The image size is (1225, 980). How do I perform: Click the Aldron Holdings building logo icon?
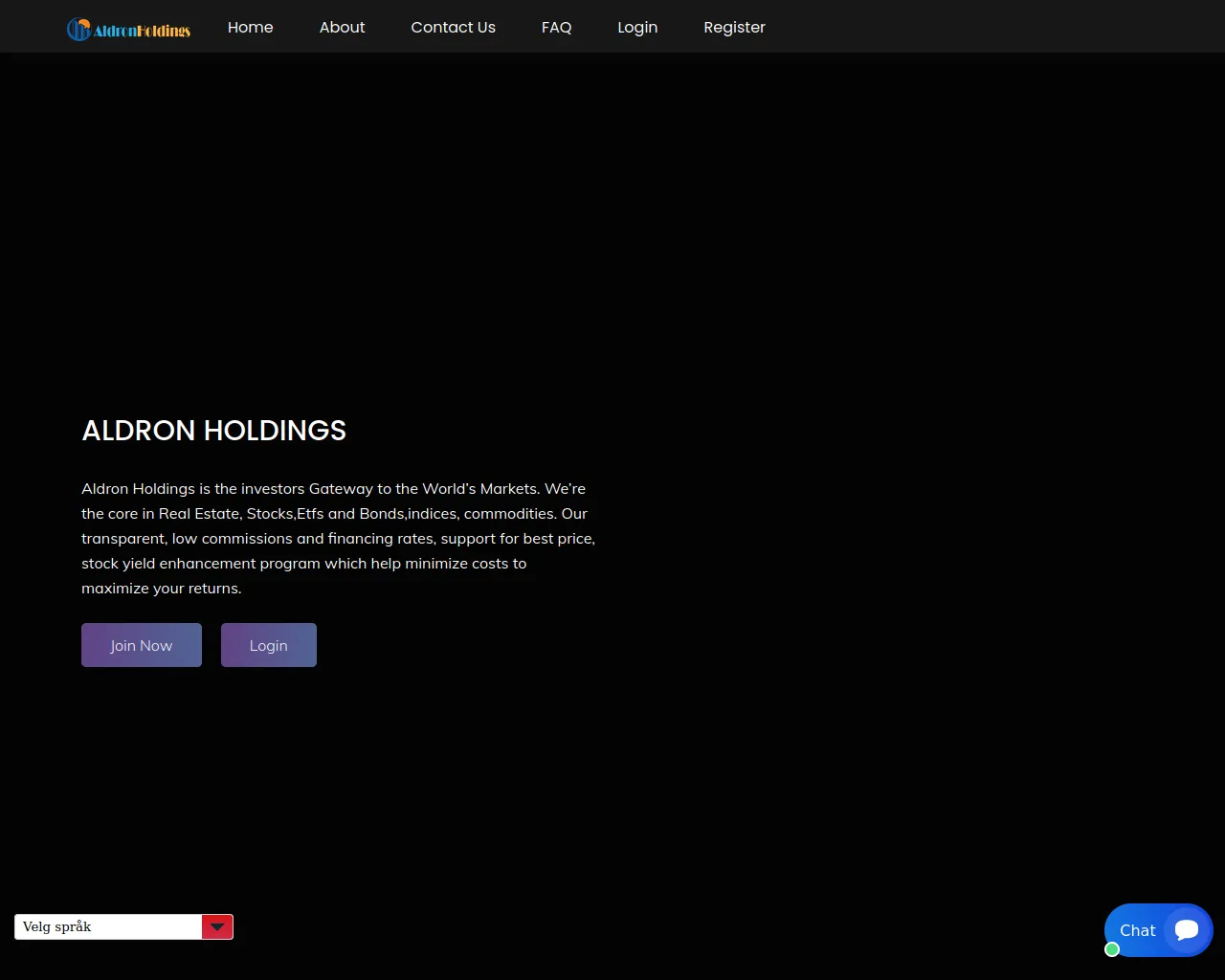point(78,30)
